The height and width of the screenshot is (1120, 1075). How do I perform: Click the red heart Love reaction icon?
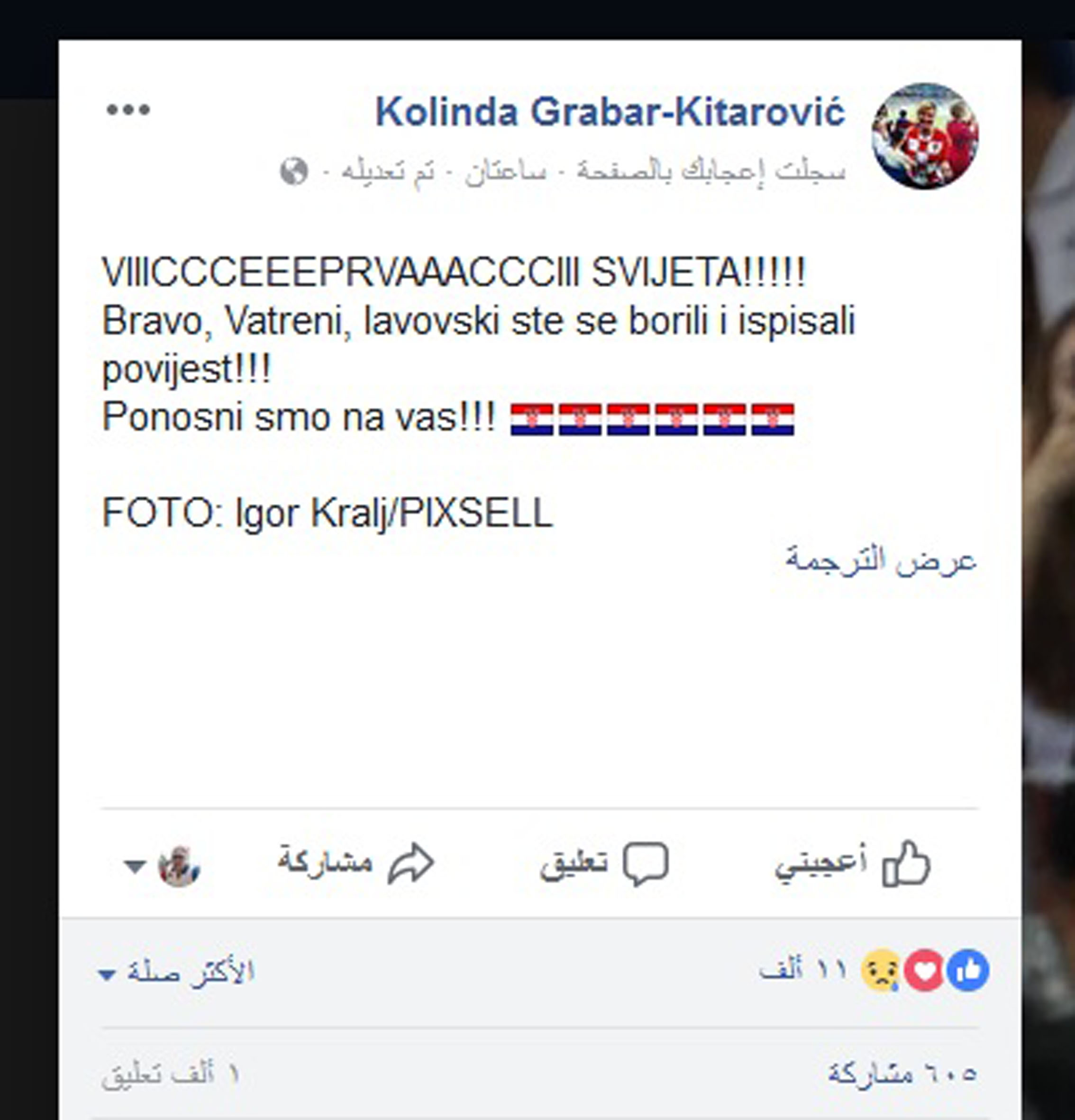tap(925, 970)
